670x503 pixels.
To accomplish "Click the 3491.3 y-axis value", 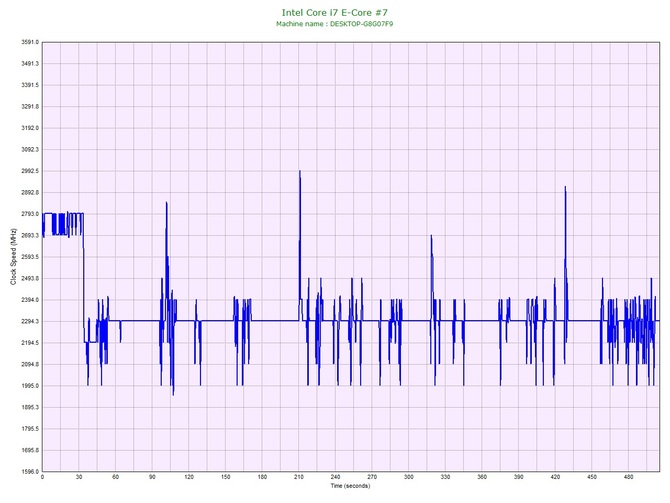I will click(x=30, y=64).
